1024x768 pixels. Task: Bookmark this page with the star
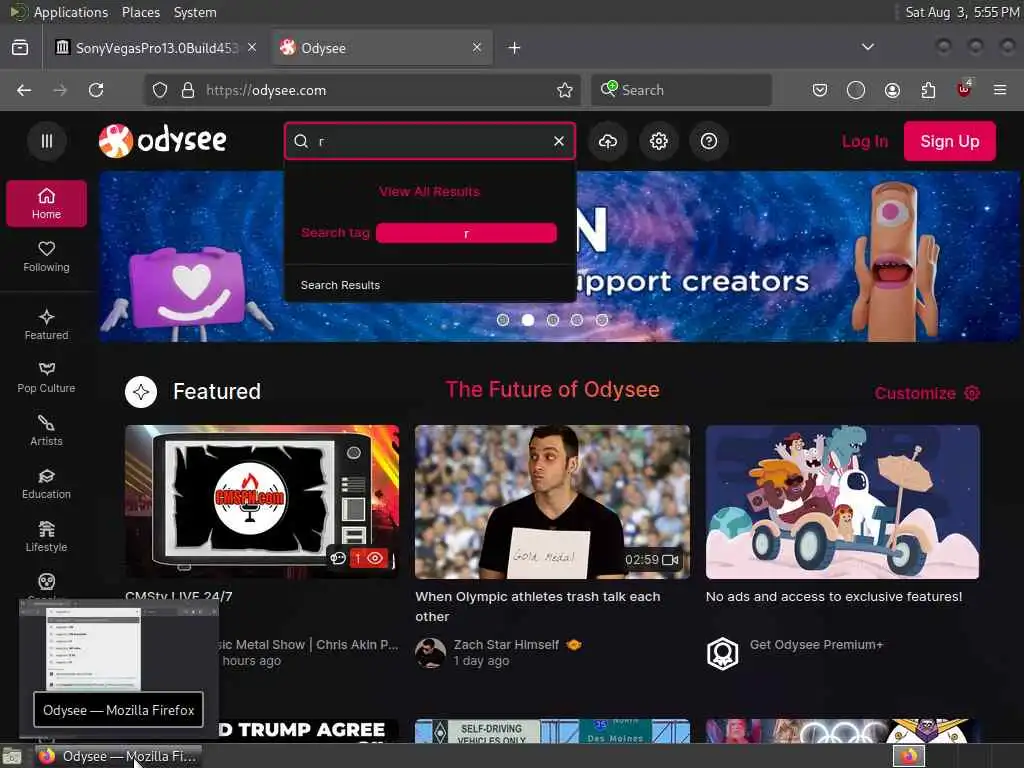(x=565, y=90)
